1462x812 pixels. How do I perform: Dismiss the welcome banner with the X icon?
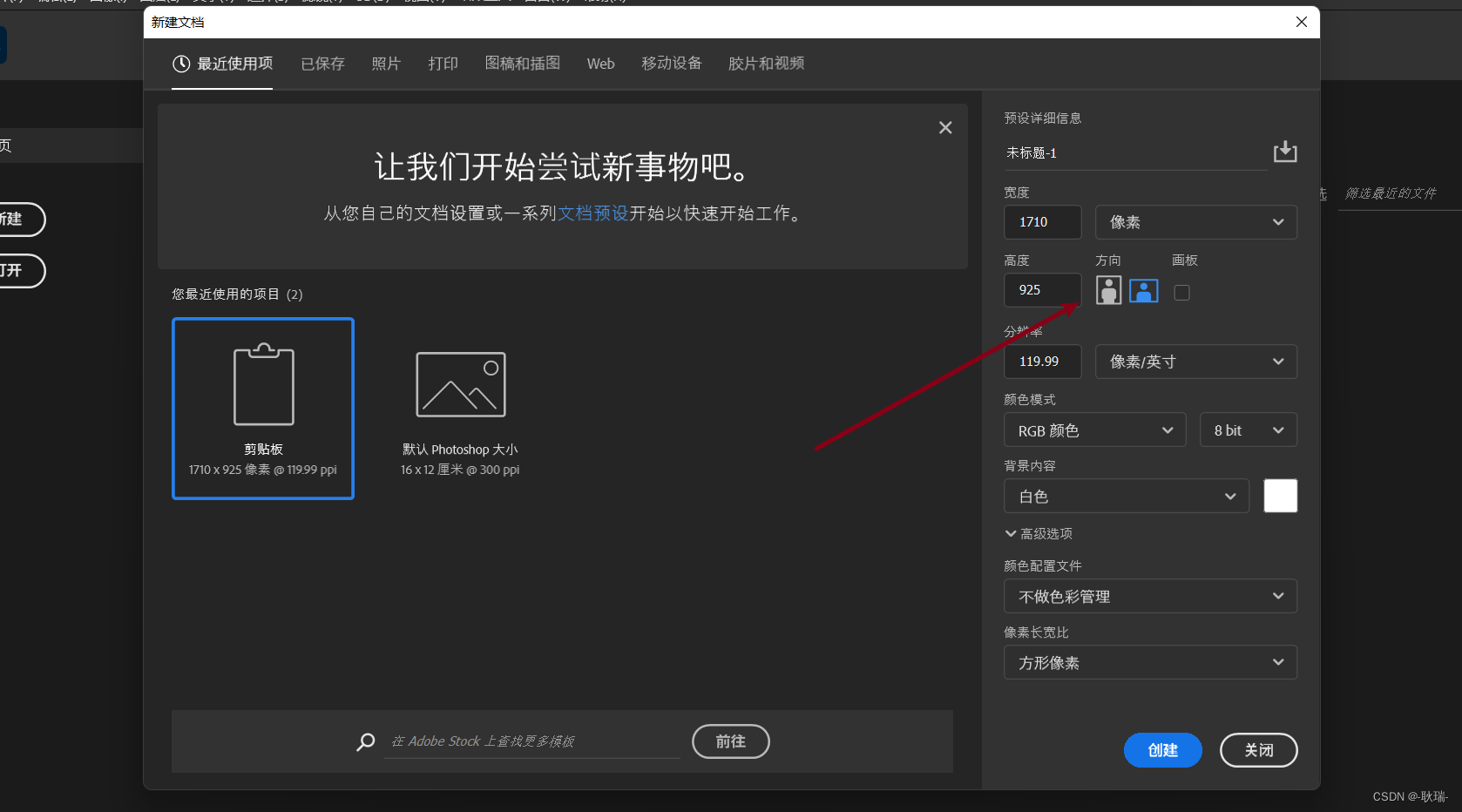[944, 127]
